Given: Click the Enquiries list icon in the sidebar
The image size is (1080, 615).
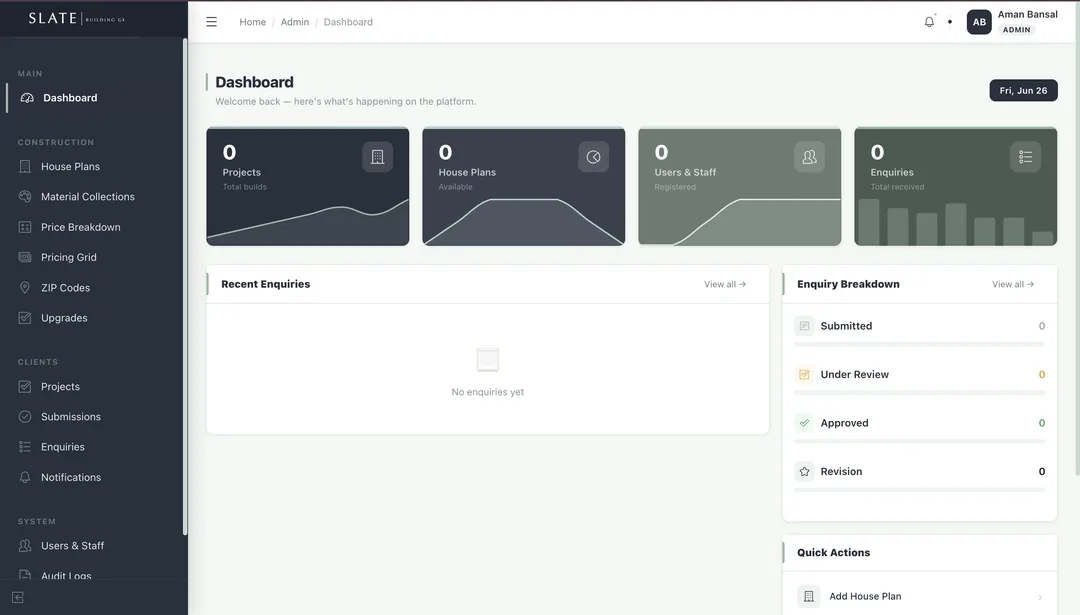Looking at the screenshot, I should [25, 447].
